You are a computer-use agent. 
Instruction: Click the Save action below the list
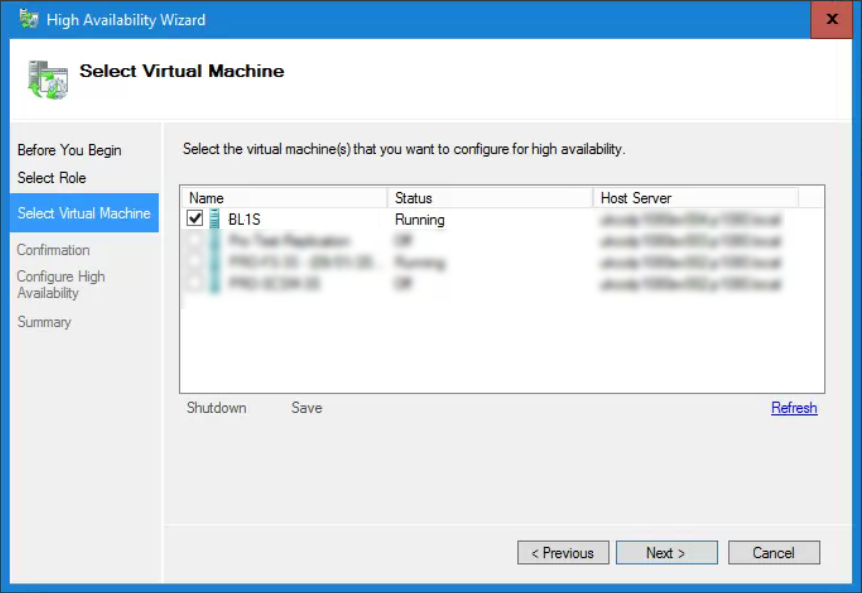[307, 408]
